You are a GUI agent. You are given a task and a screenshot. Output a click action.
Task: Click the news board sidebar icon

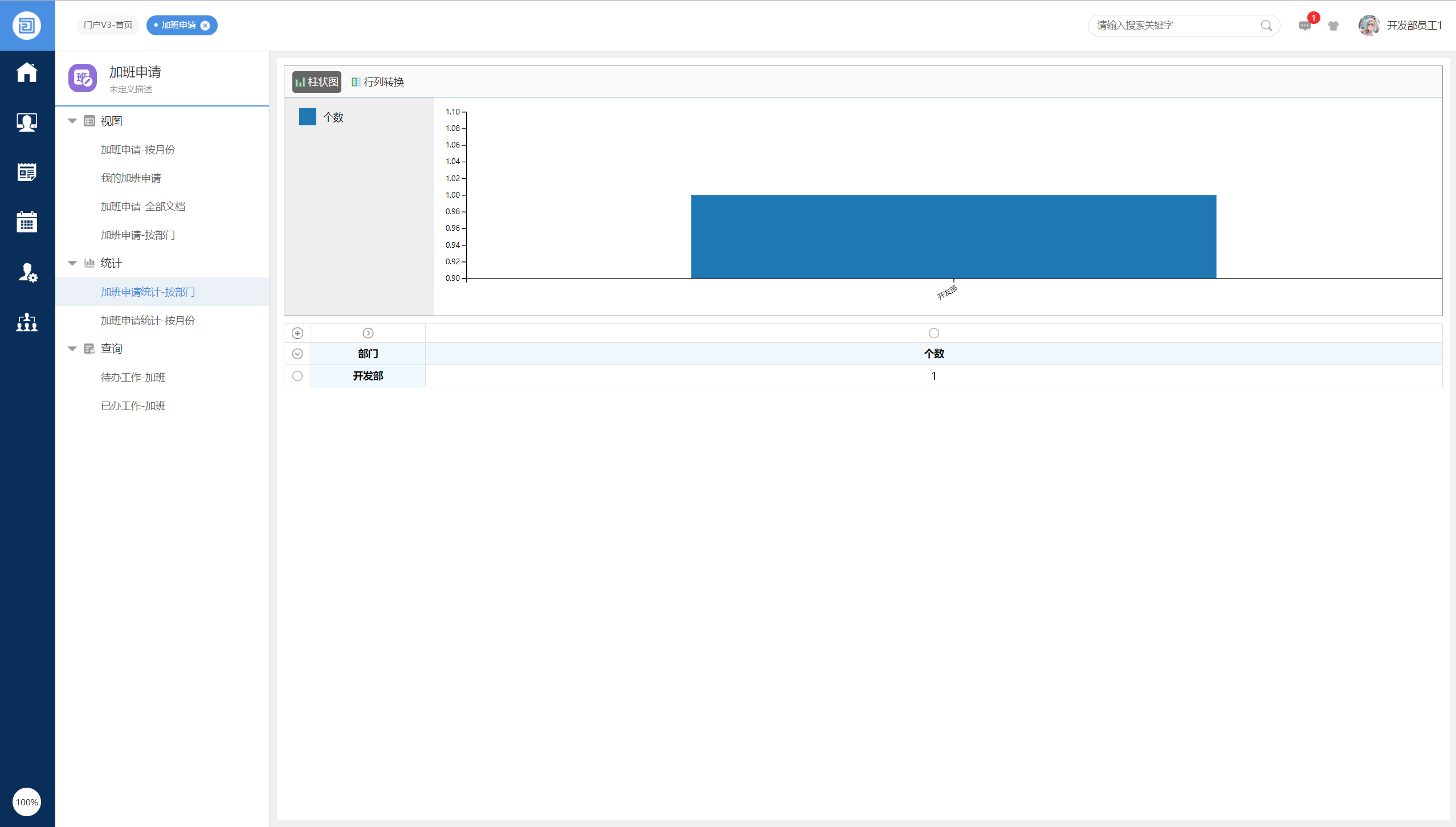click(27, 172)
